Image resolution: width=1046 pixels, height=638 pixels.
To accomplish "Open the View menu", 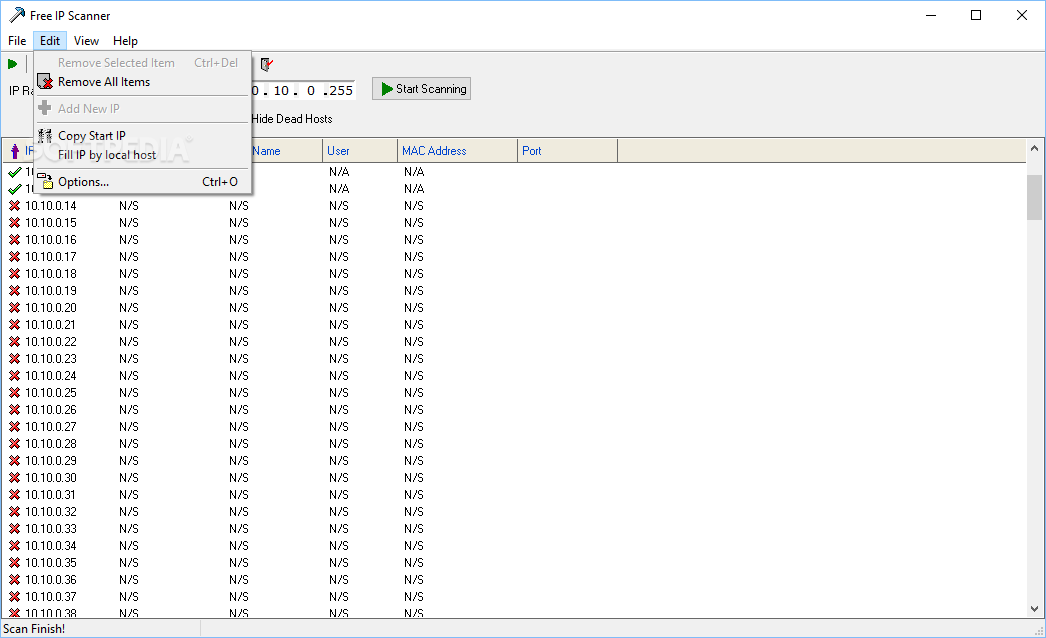I will (86, 41).
